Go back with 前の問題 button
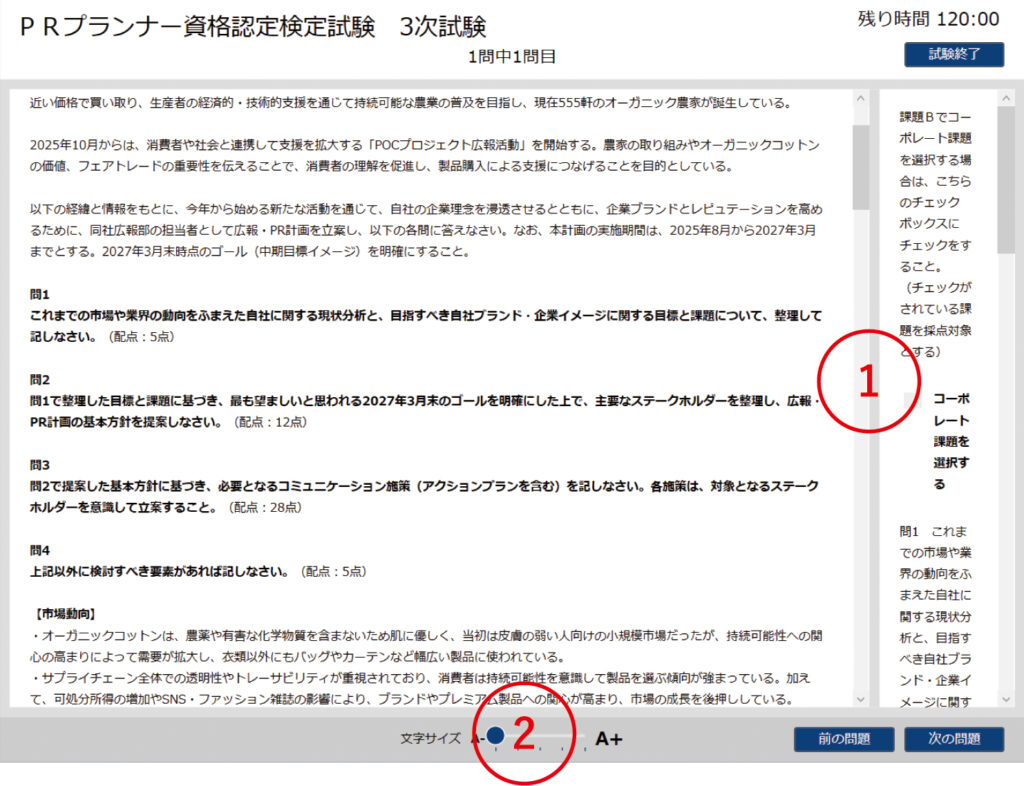 click(843, 739)
